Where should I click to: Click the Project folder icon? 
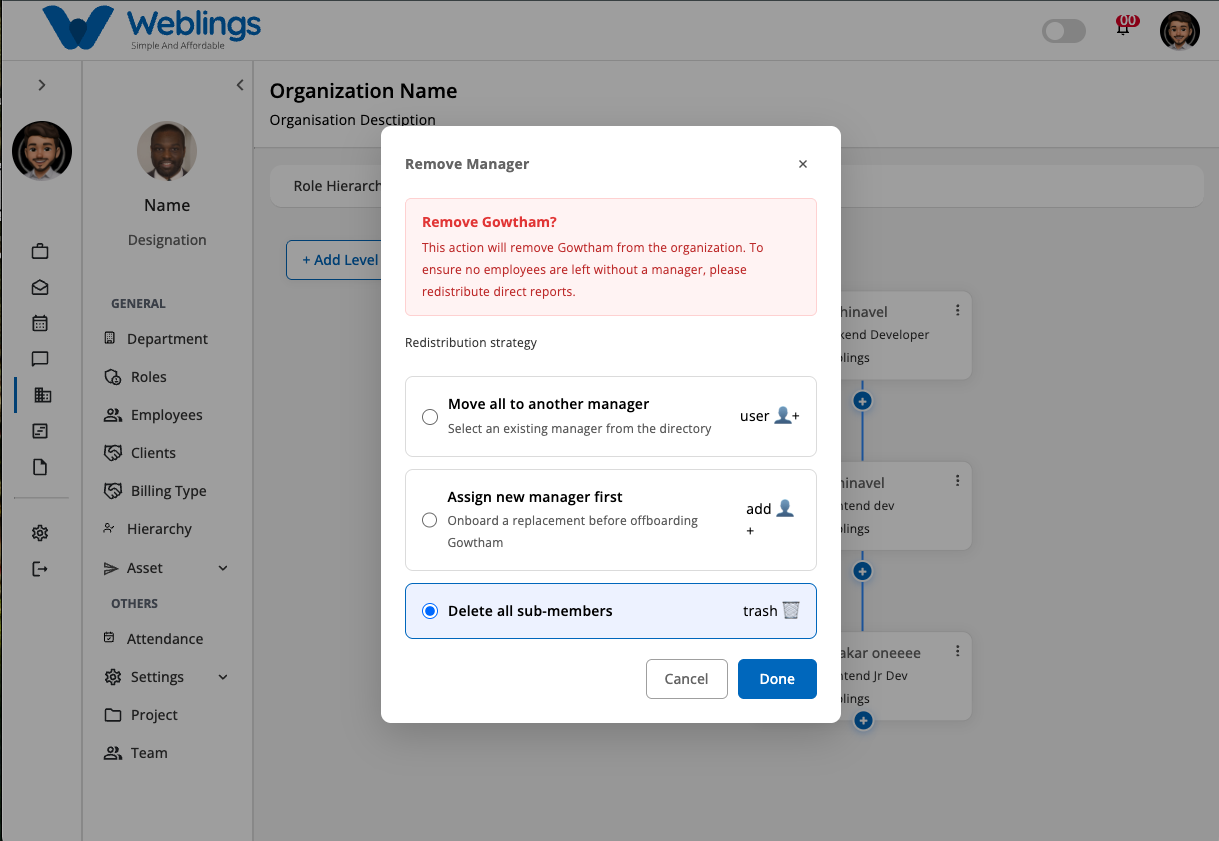pos(113,715)
